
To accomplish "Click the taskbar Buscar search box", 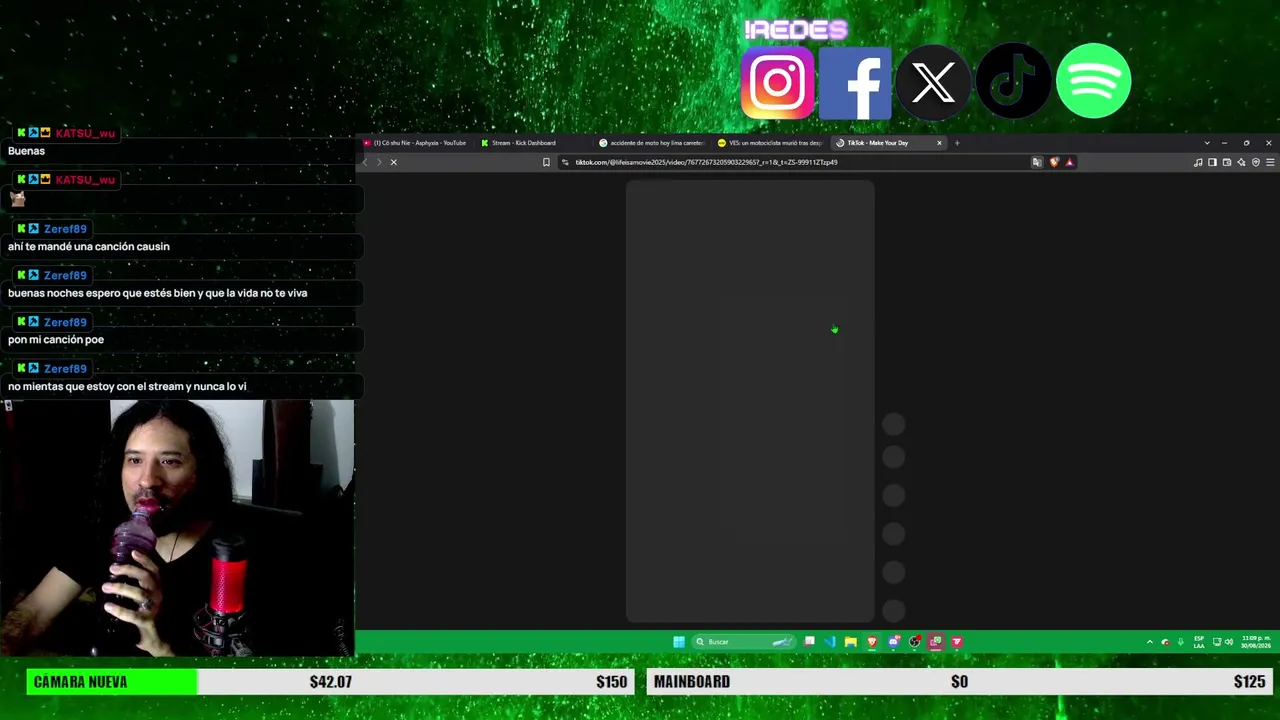I will click(x=745, y=642).
